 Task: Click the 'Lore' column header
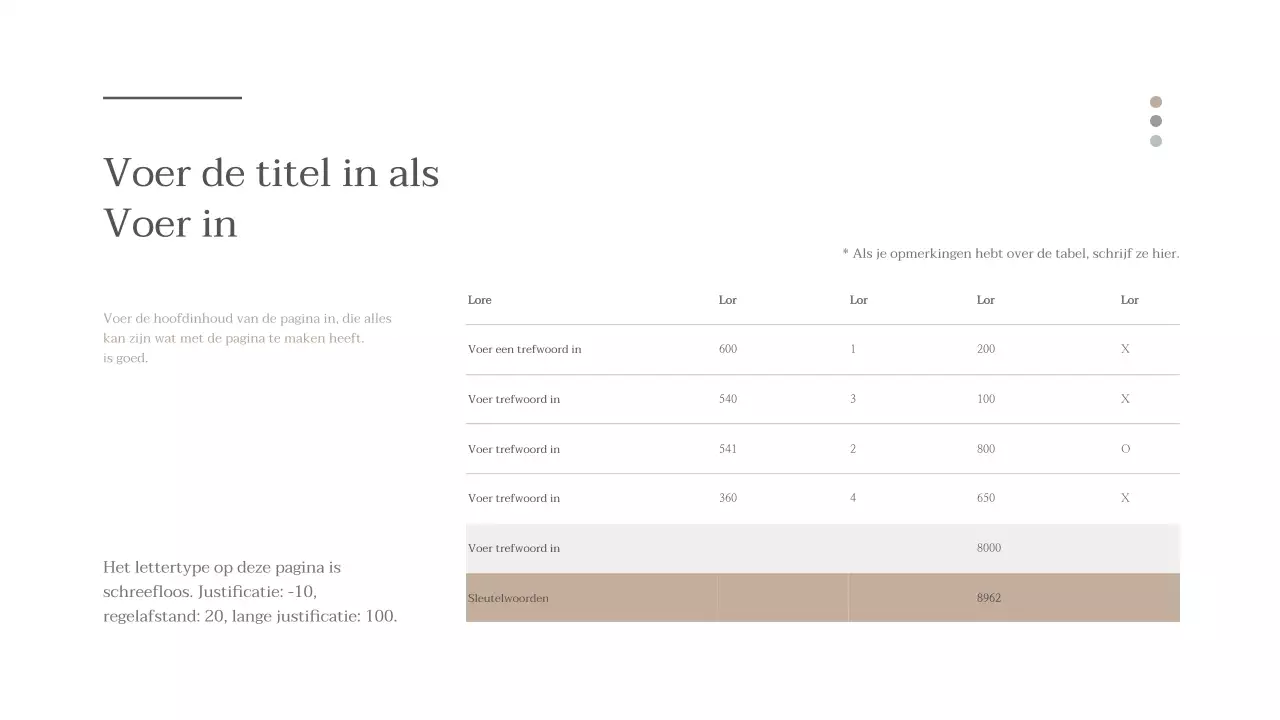click(480, 300)
